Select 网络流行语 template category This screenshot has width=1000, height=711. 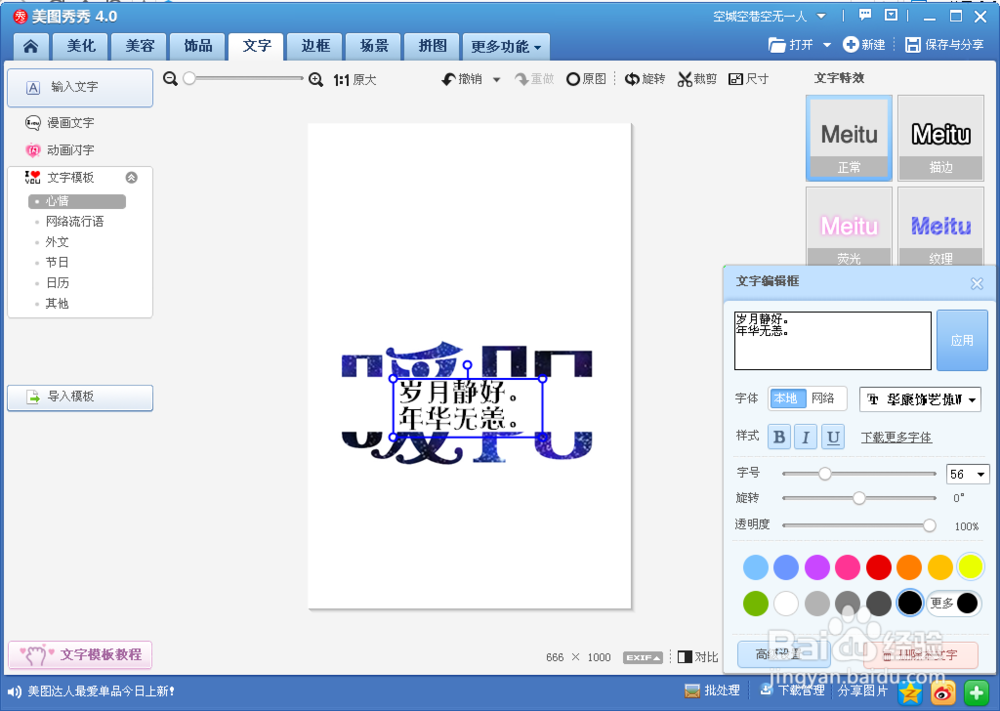pos(75,221)
